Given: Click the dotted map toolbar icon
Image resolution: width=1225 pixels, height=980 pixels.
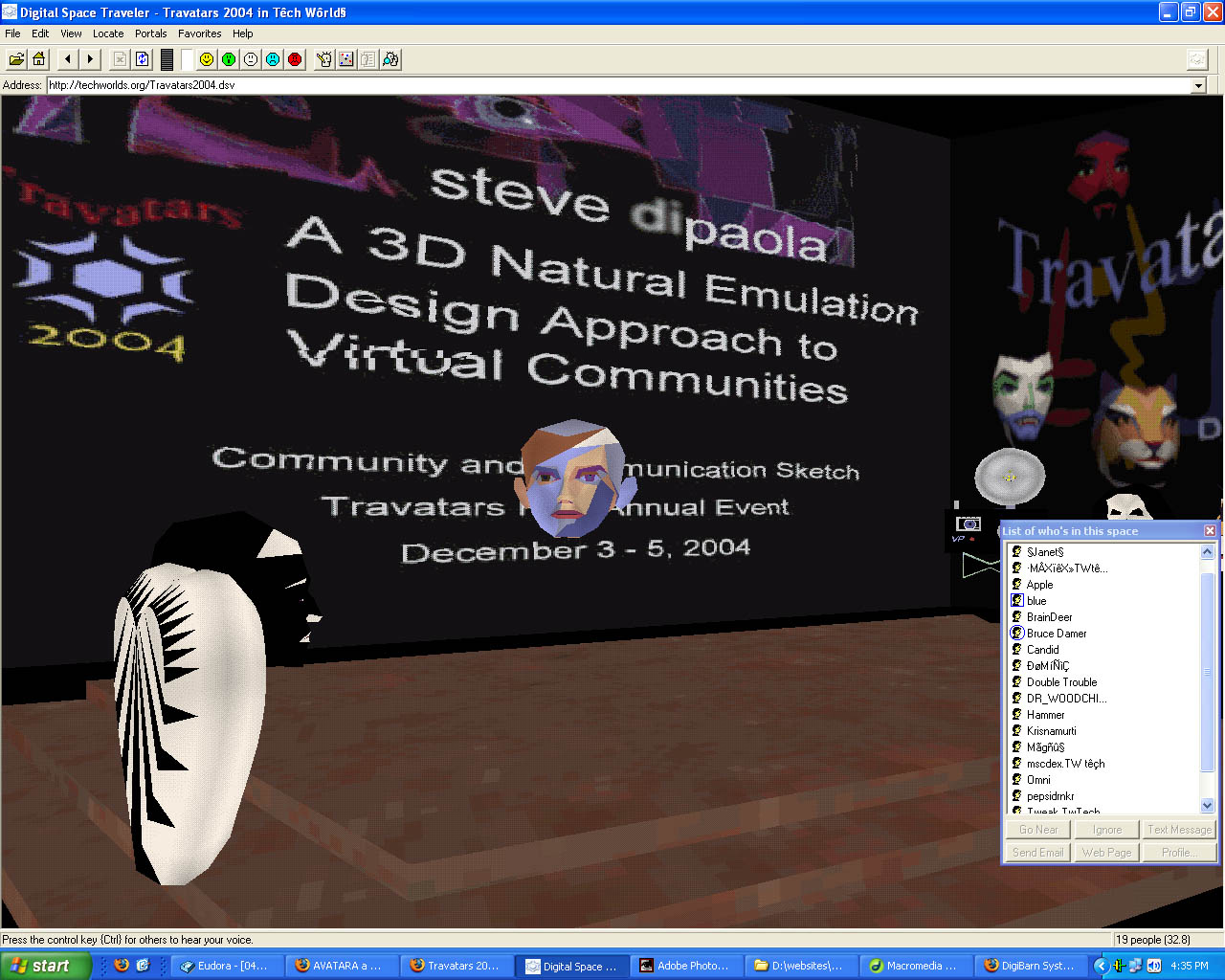Looking at the screenshot, I should pyautogui.click(x=346, y=59).
